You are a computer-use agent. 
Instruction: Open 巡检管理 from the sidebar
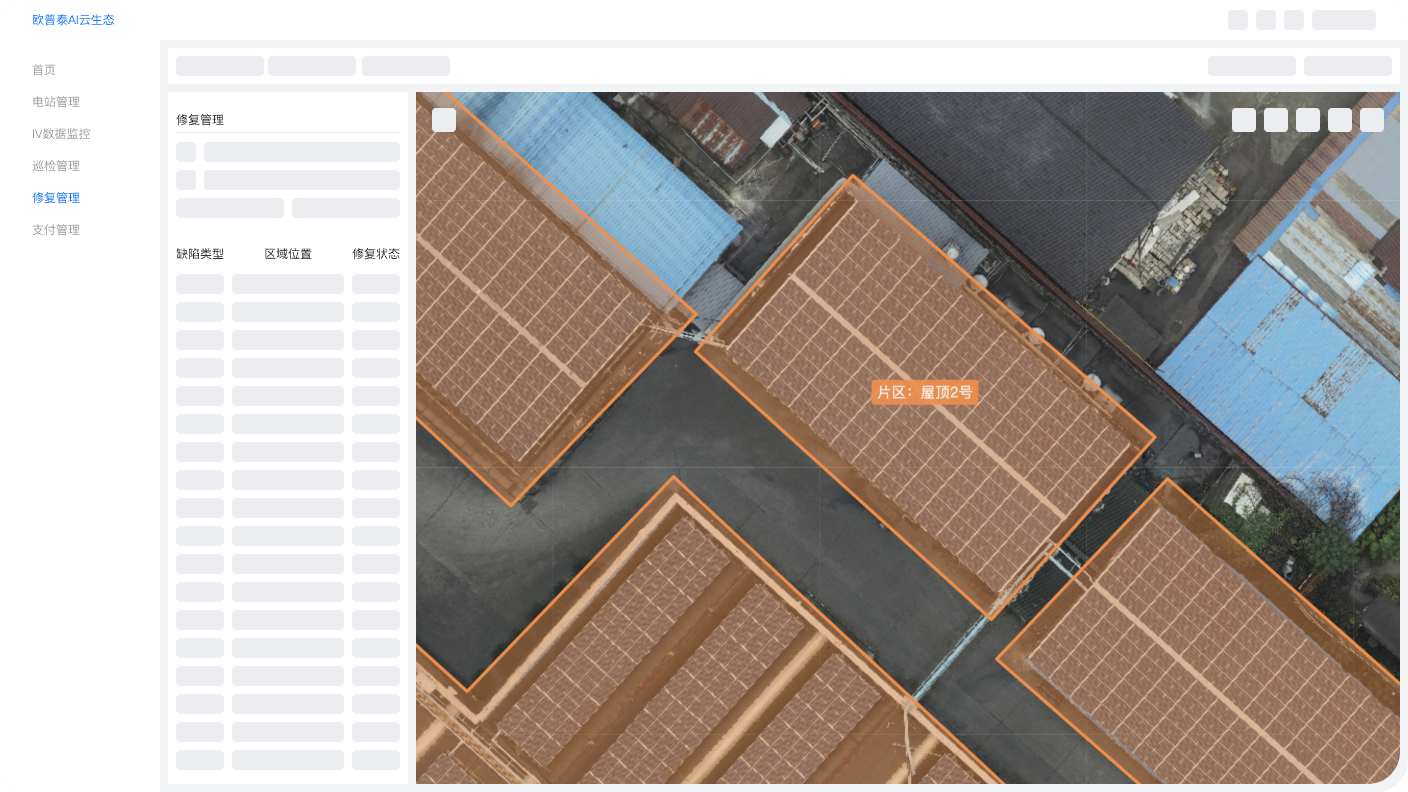pyautogui.click(x=56, y=166)
